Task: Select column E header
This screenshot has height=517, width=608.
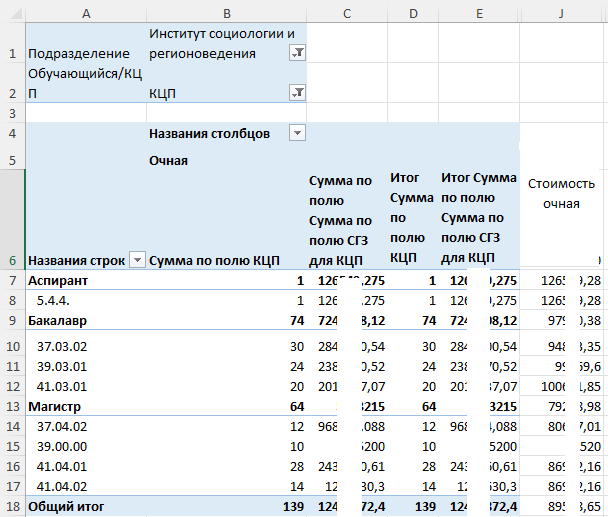Action: (479, 13)
